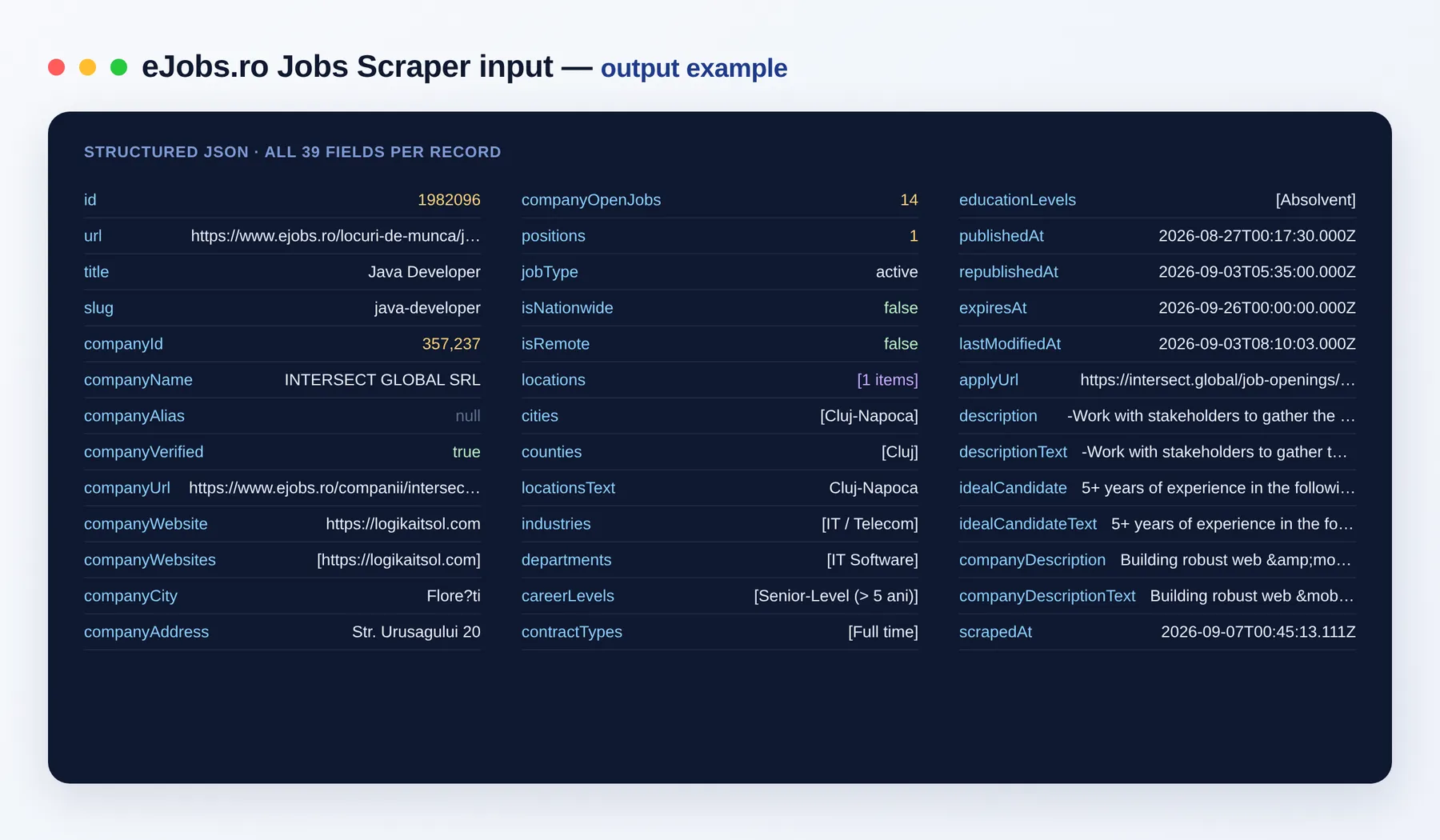Click the isNationwide false value
1440x840 pixels.
click(x=901, y=308)
